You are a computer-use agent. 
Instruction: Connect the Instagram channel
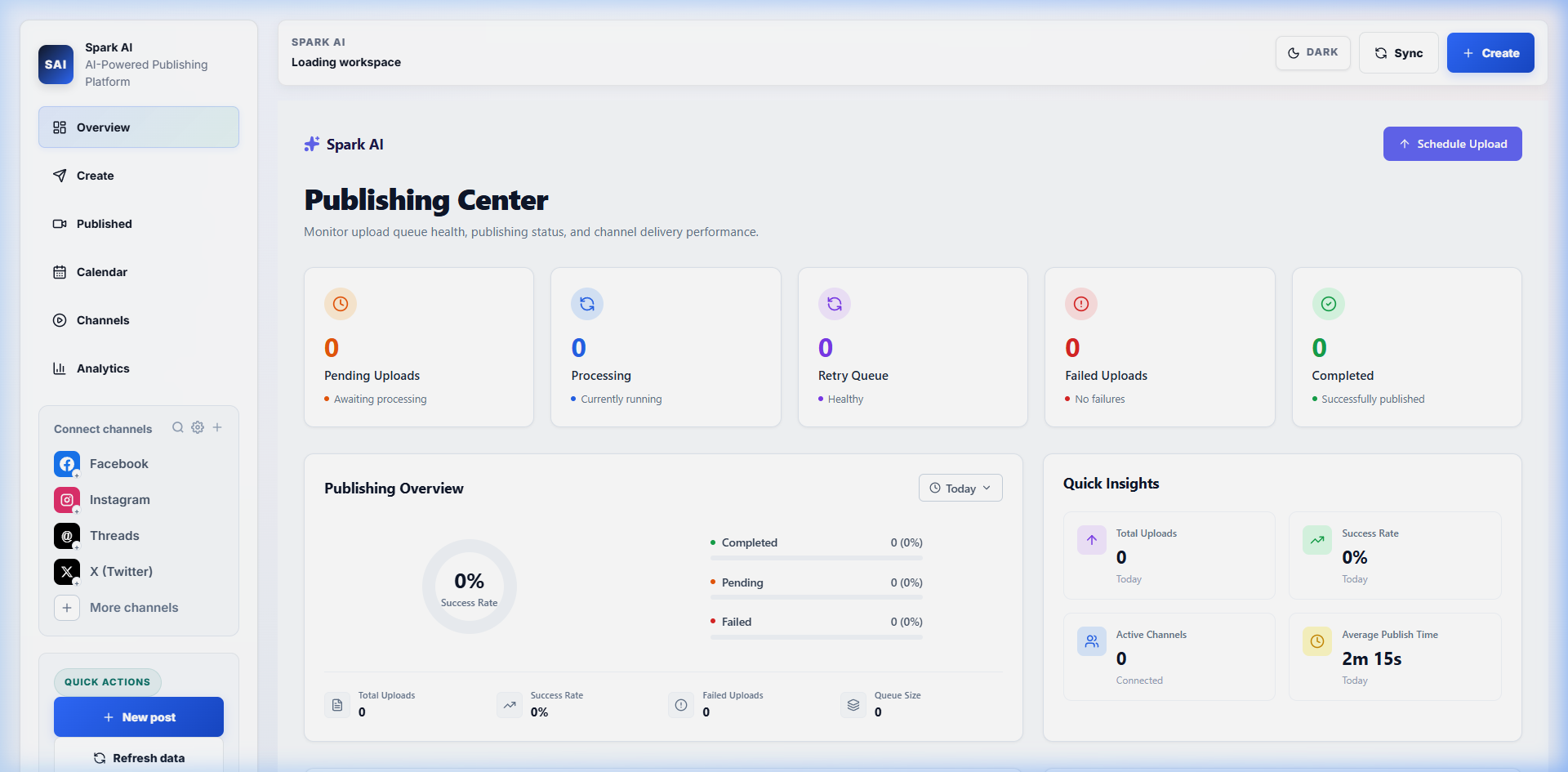[139, 500]
